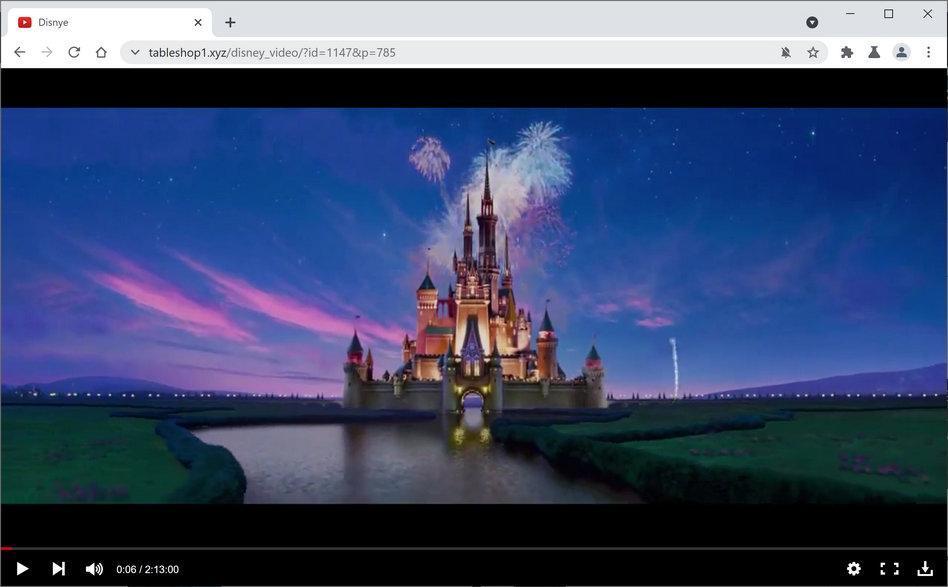
Task: Open video settings gear
Action: pyautogui.click(x=854, y=568)
